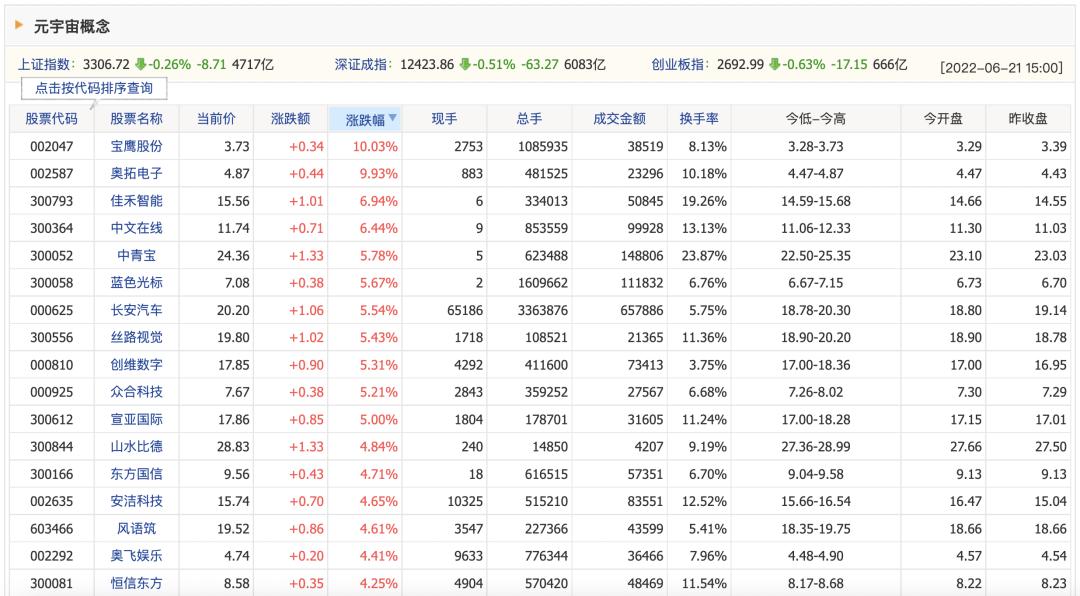Viewport: 1080px width, 596px height.
Task: Select stock code 002047
Action: coord(52,146)
